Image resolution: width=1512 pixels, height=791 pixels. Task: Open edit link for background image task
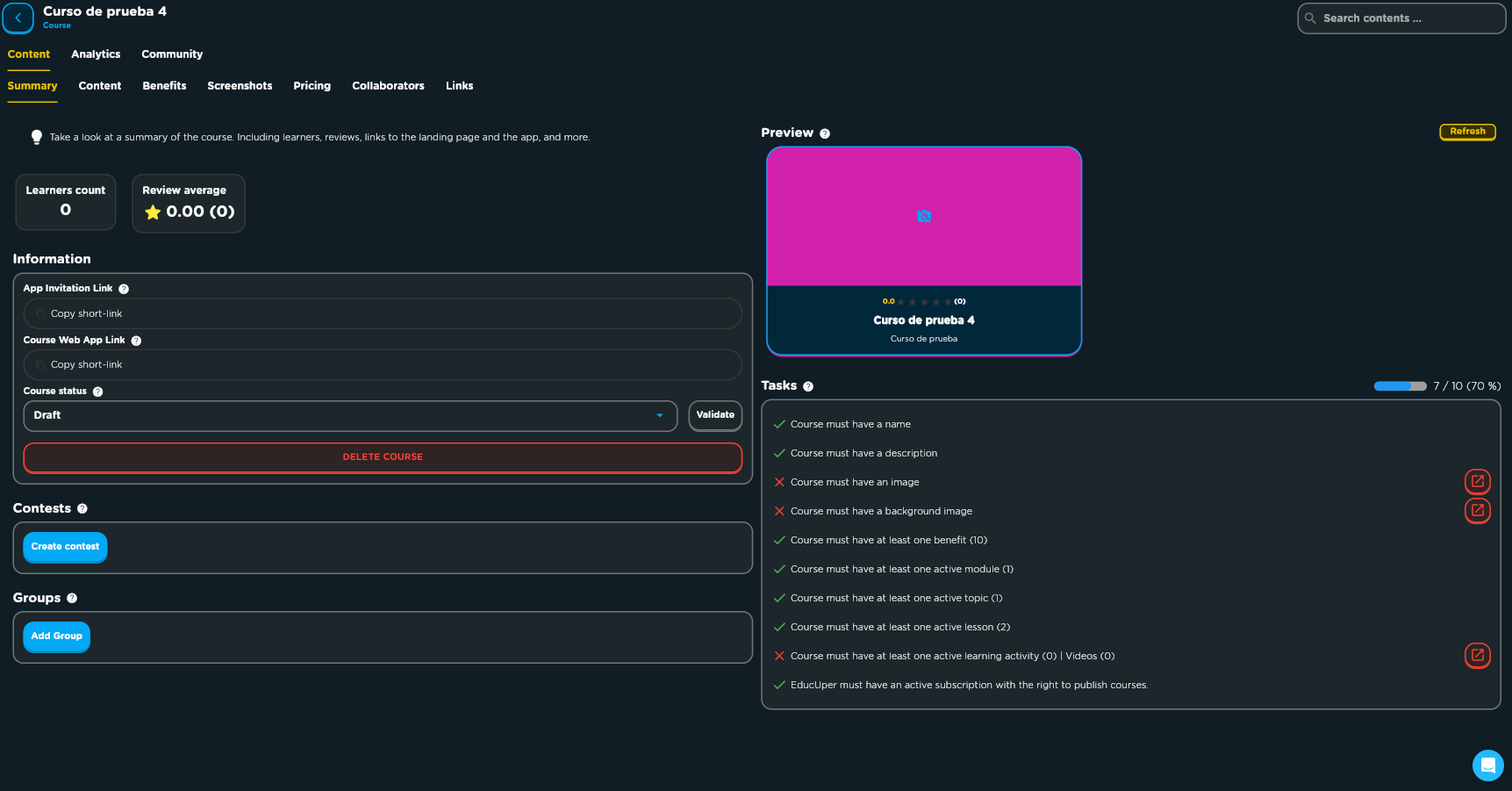point(1478,510)
